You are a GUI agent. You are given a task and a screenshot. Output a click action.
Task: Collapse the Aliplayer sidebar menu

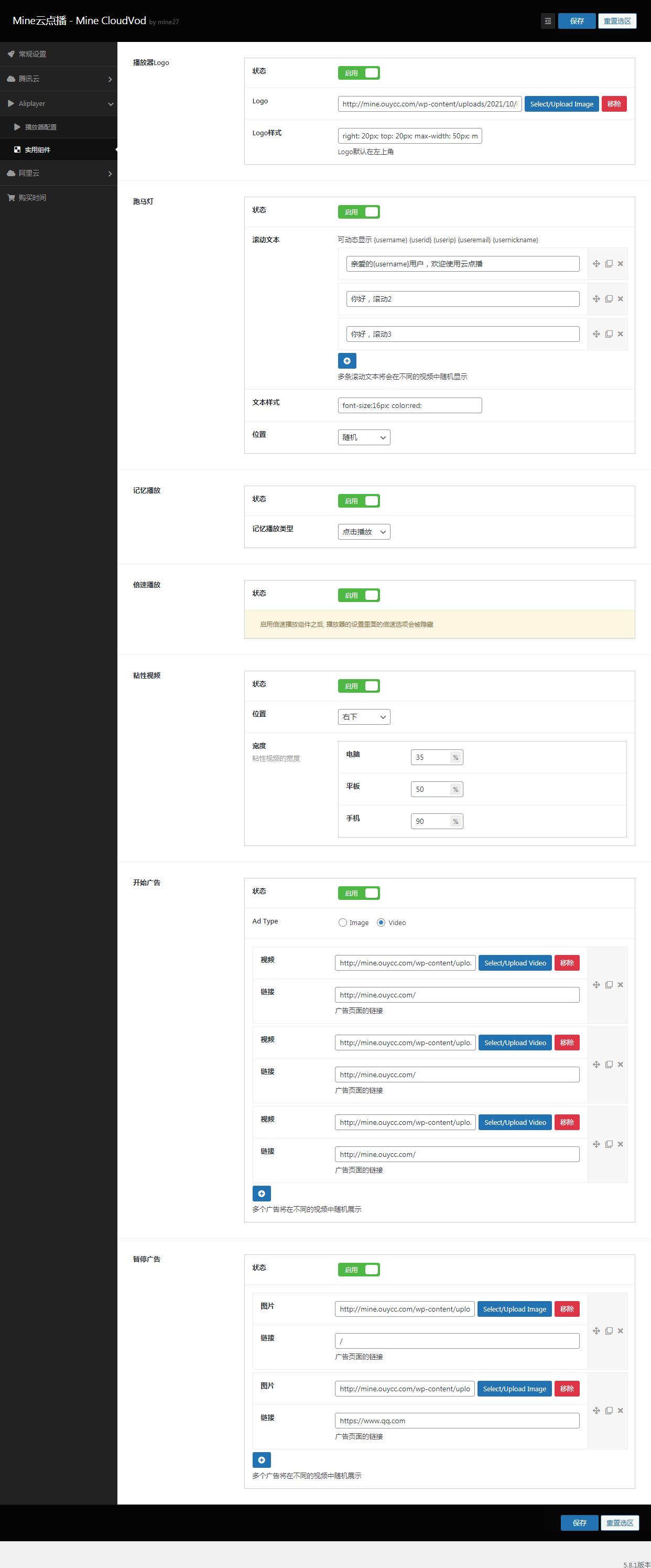[x=58, y=103]
